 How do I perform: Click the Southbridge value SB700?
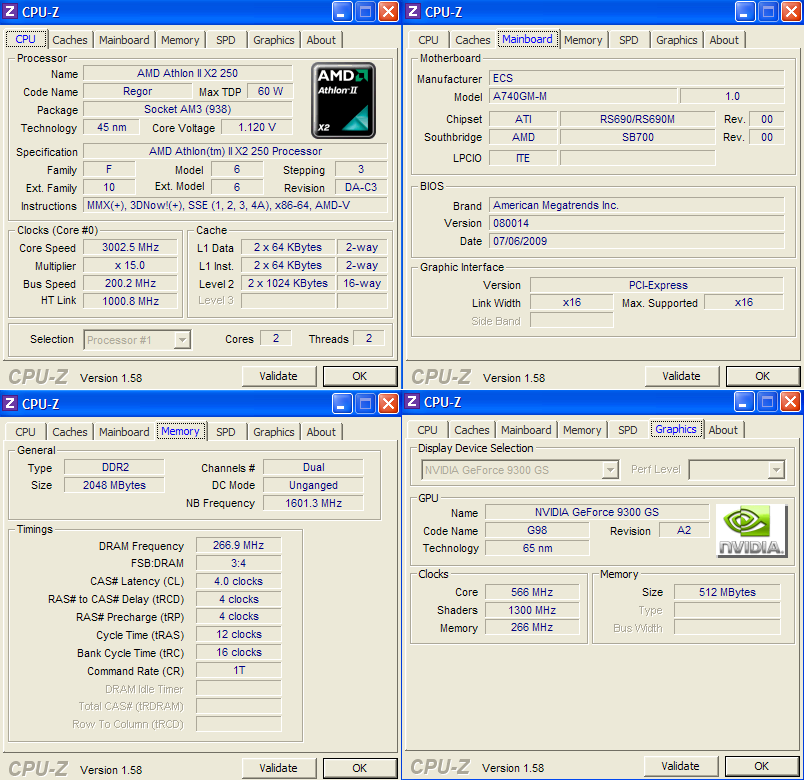click(x=637, y=137)
